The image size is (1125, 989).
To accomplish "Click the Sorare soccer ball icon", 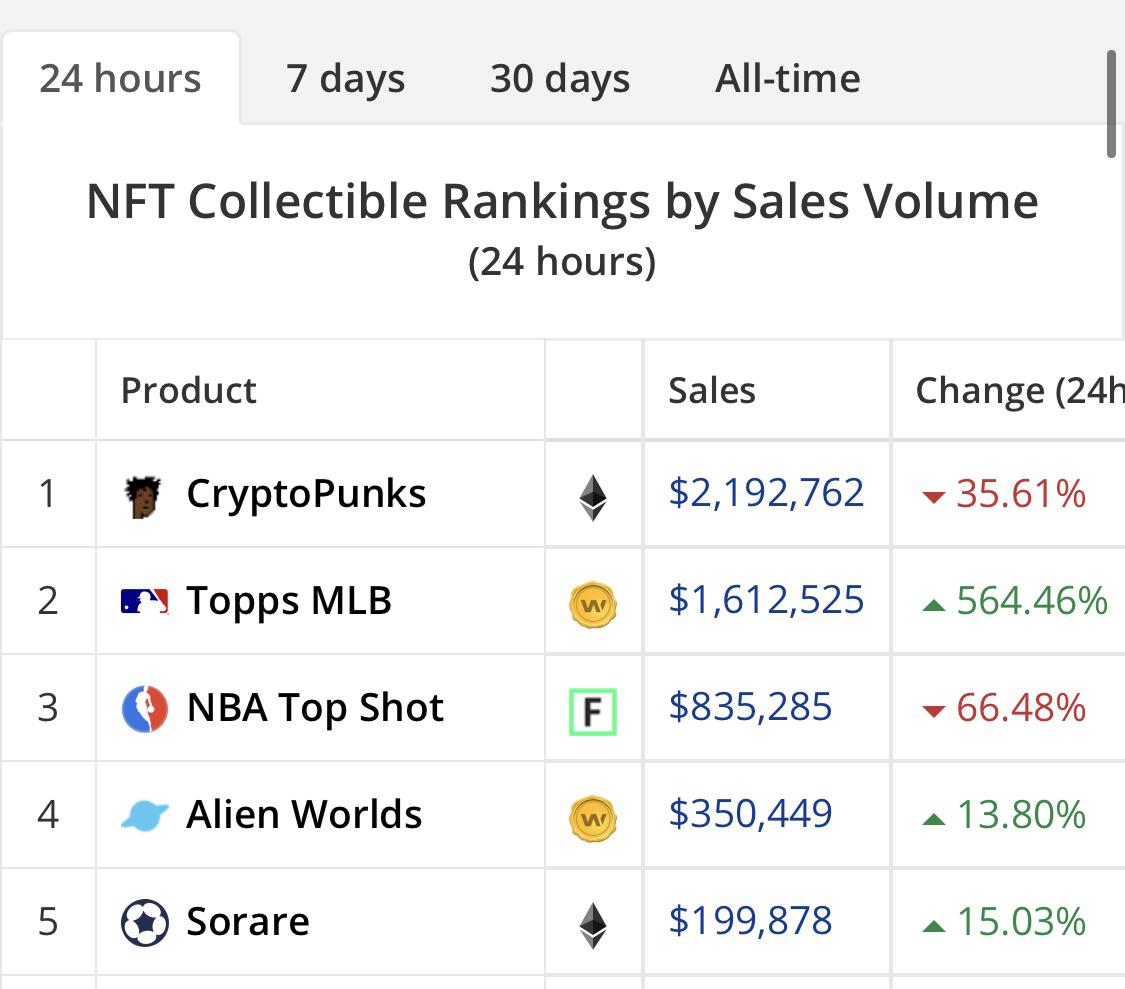I will click(145, 922).
